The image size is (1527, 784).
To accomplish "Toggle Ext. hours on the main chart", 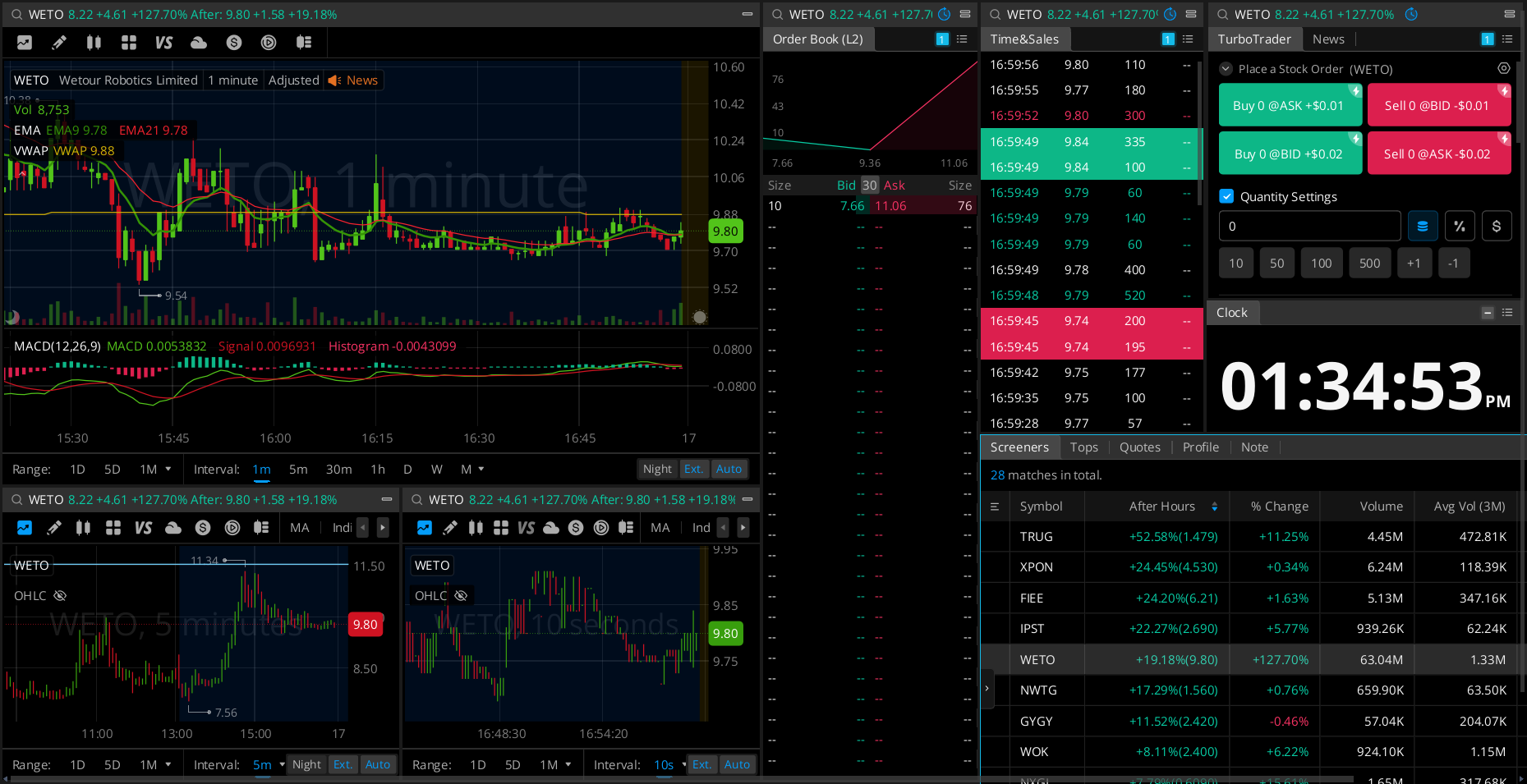I will coord(693,469).
